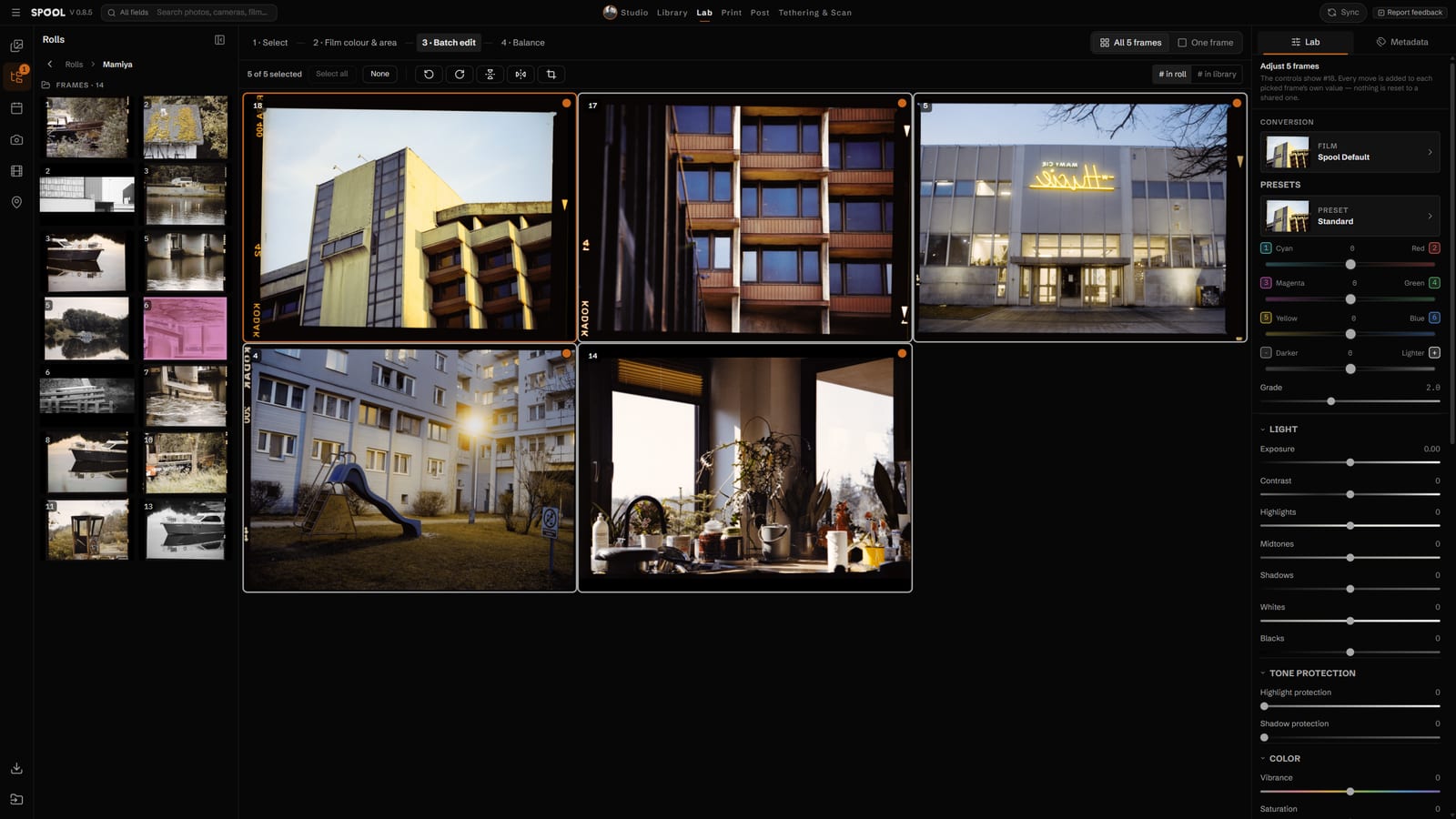1456x819 pixels.
Task: Activate the crop tool icon
Action: click(551, 74)
